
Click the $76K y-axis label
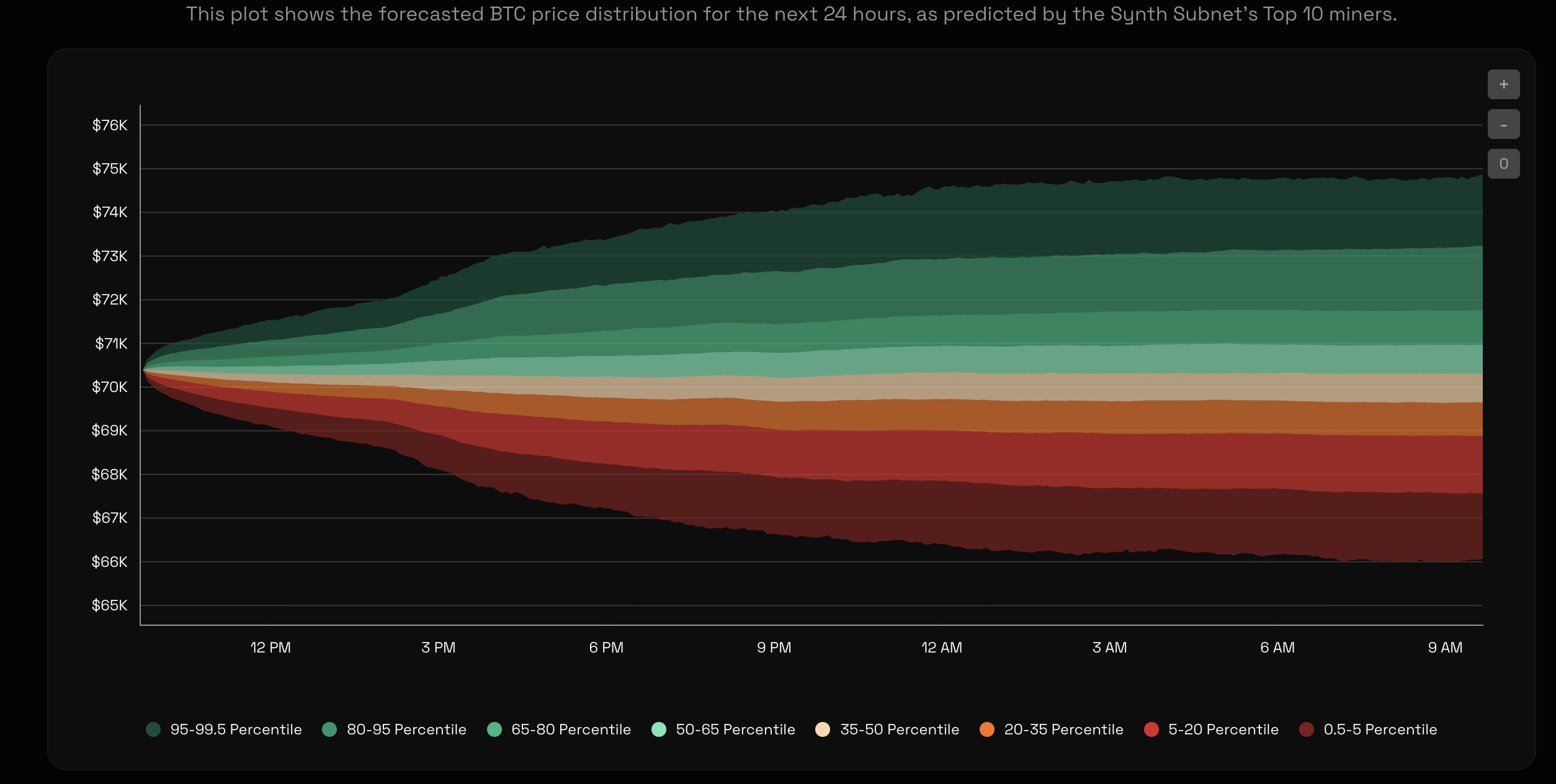110,125
